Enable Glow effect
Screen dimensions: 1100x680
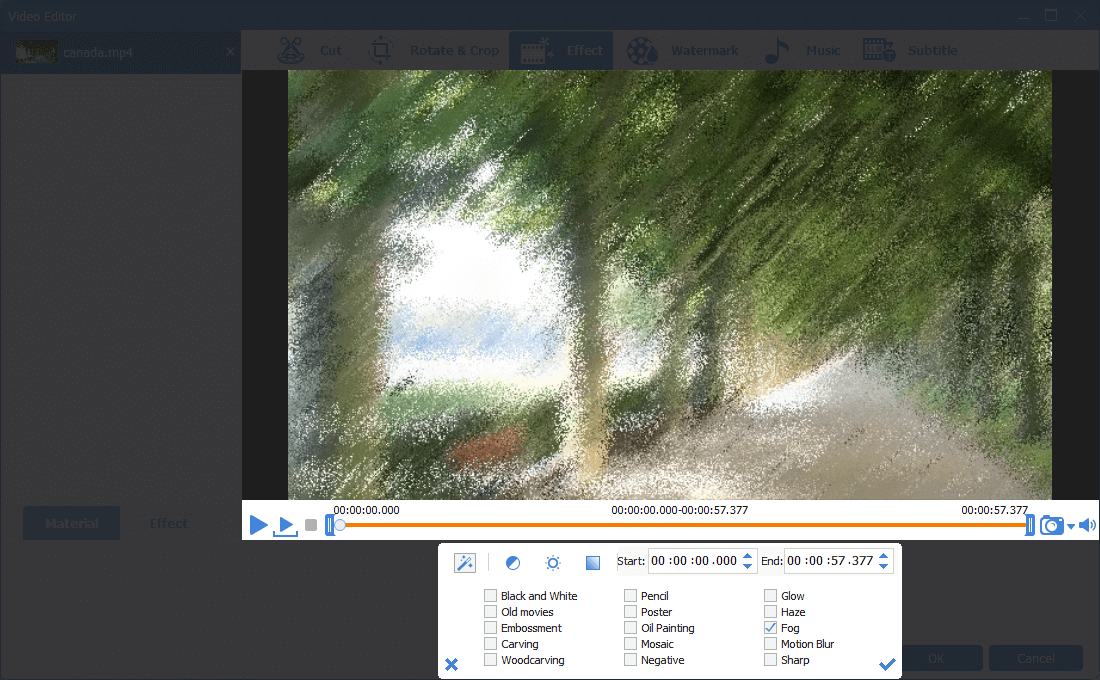(770, 596)
